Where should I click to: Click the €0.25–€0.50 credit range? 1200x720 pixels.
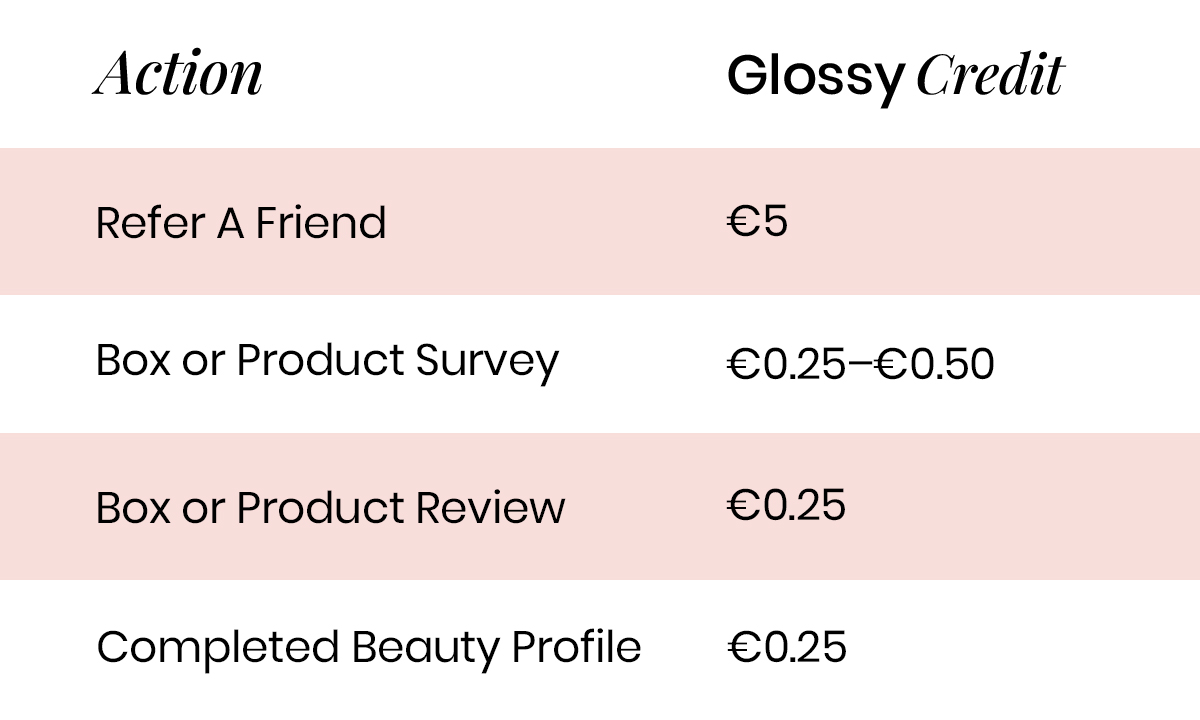pos(861,365)
